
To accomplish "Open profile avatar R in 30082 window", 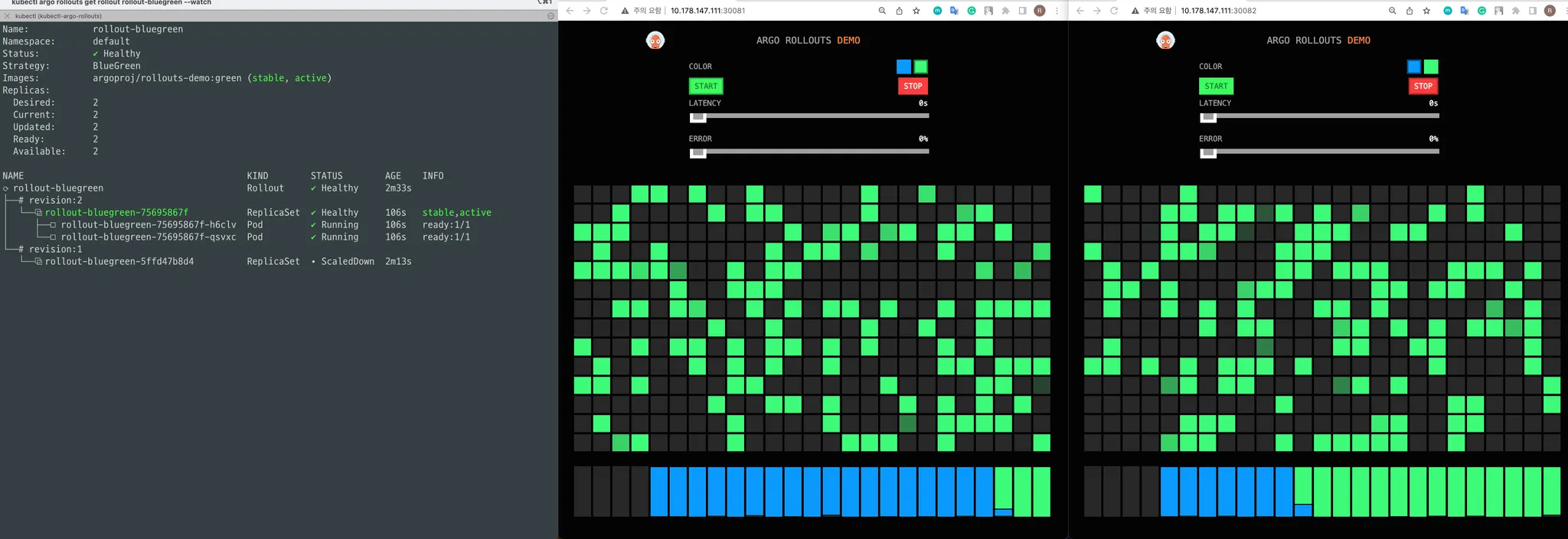I will point(1550,11).
